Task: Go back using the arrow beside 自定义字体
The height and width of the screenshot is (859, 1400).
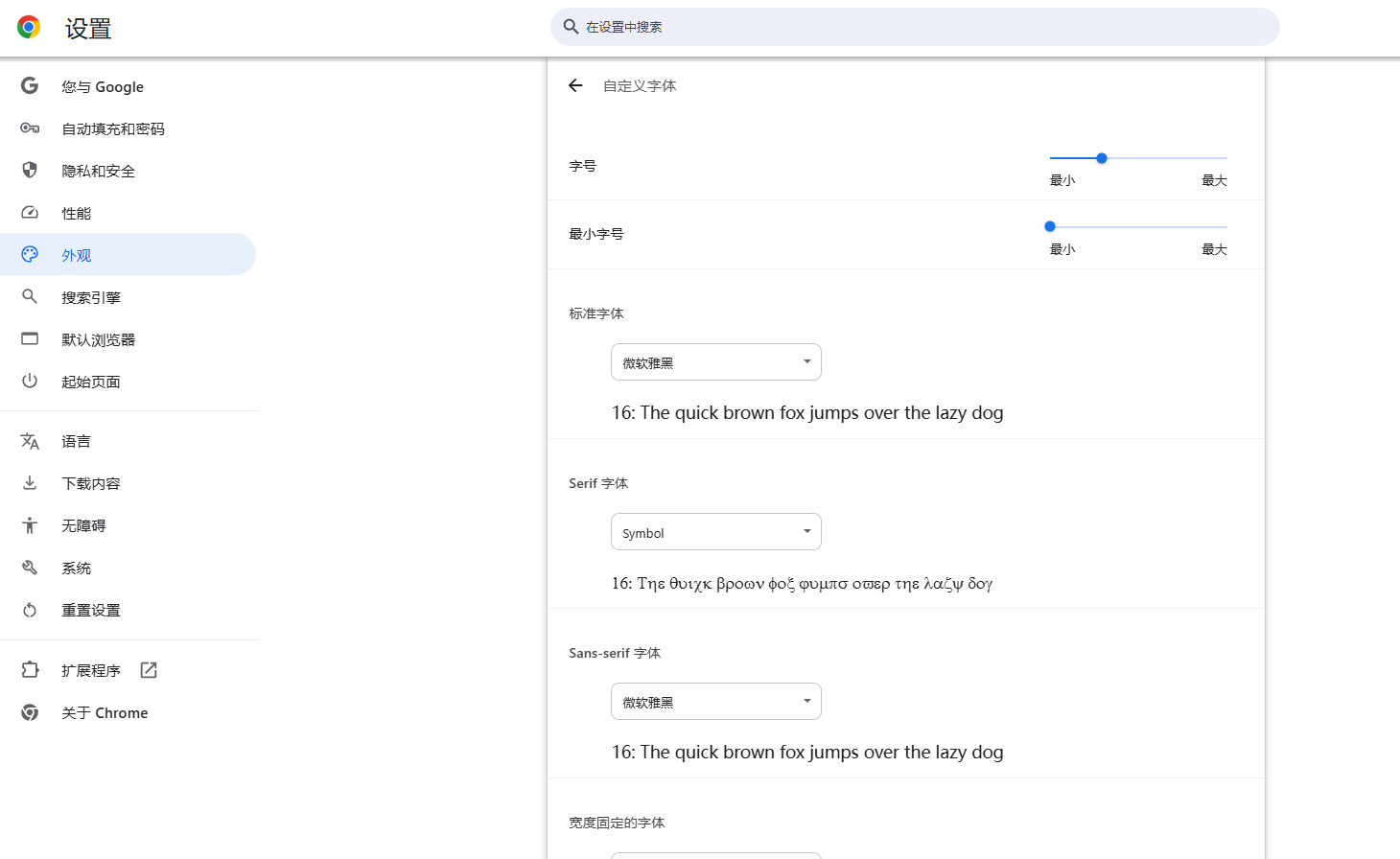Action: point(575,85)
